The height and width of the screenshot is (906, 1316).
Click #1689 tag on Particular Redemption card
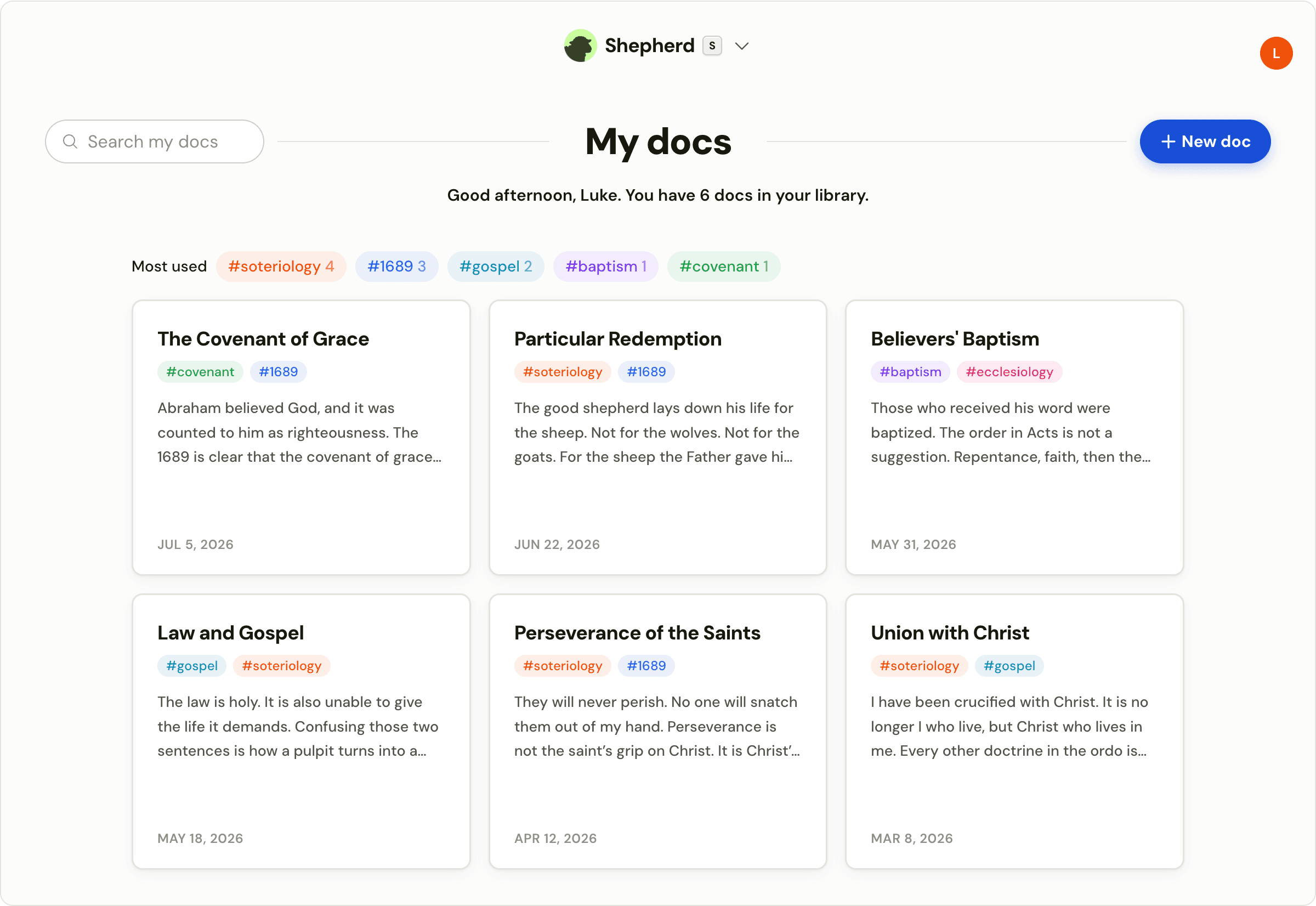coord(646,372)
